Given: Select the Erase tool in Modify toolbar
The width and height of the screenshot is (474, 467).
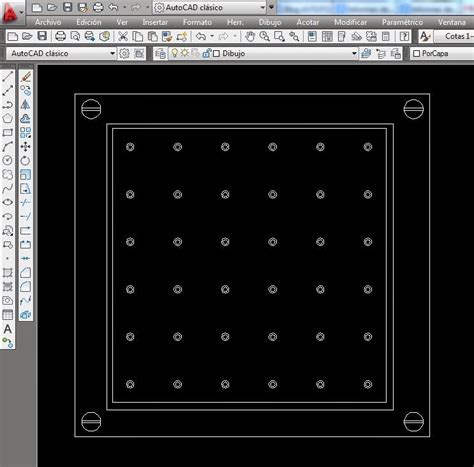Looking at the screenshot, I should [25, 76].
